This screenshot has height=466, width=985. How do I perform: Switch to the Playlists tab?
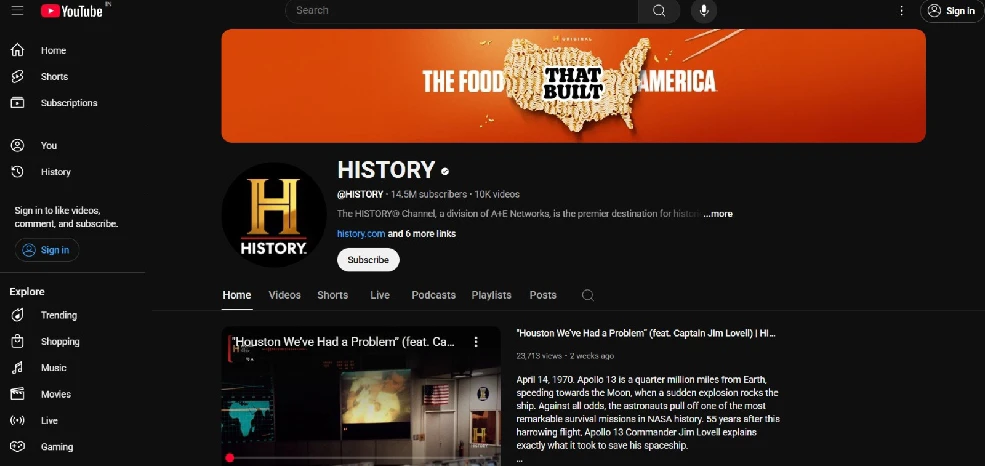click(x=491, y=295)
